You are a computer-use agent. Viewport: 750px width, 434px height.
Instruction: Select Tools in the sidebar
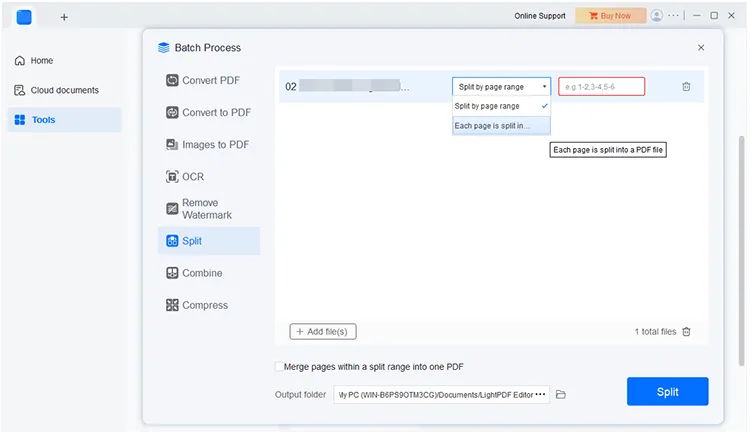tap(64, 120)
